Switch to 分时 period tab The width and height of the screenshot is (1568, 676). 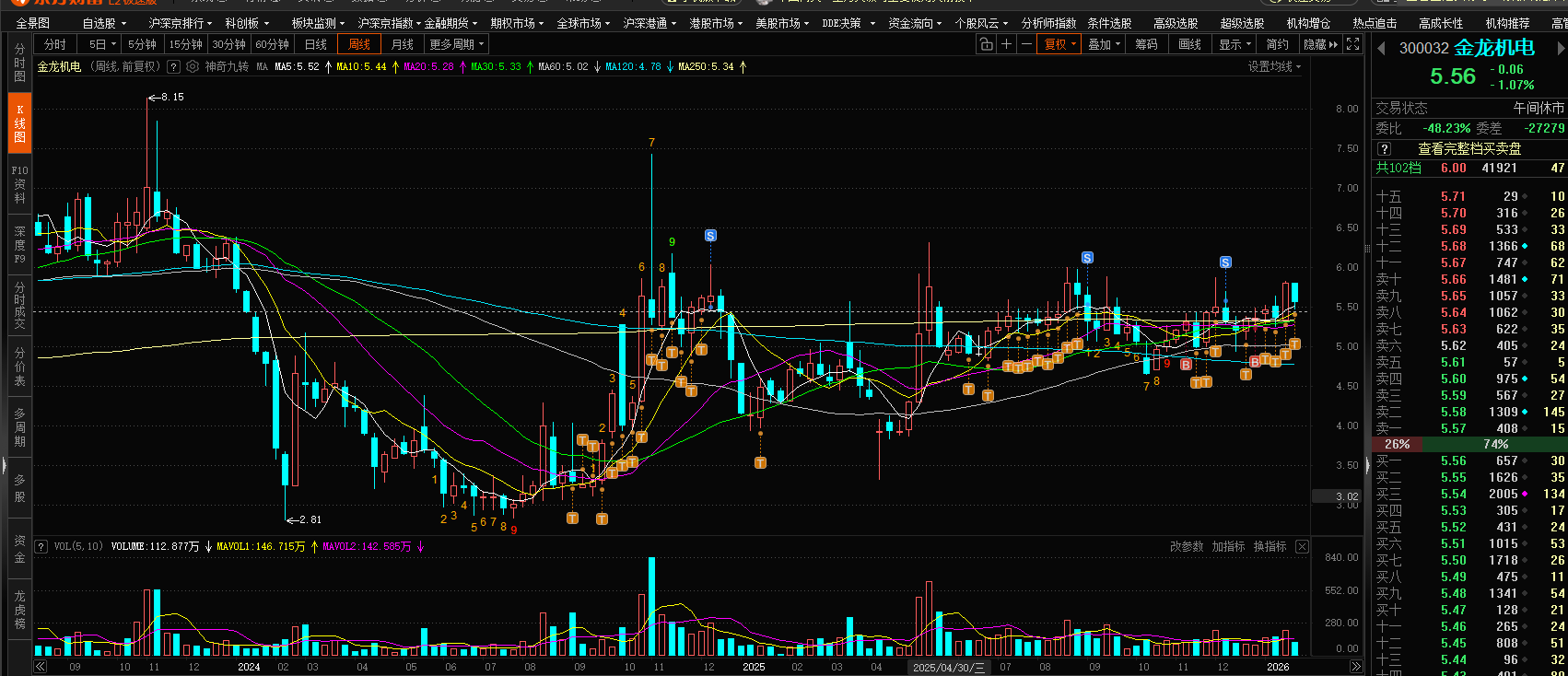tap(55, 44)
